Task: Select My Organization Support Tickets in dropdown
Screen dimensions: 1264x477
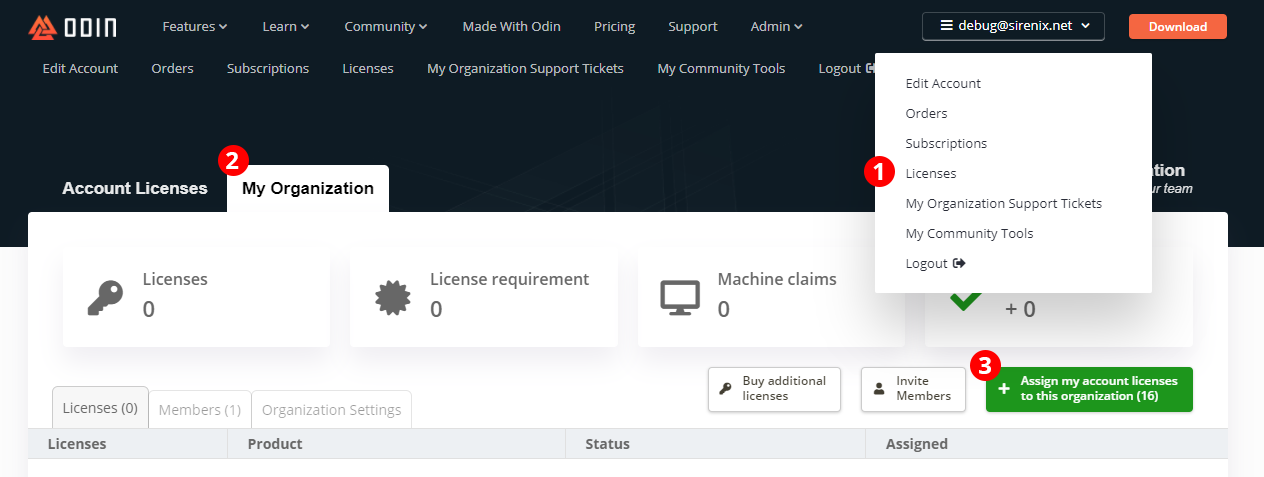Action: pyautogui.click(x=1003, y=203)
